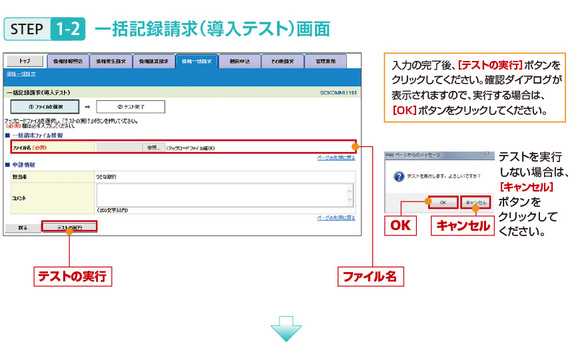Open the 債権譲渡請求 tab
Viewport: 580px width, 364px height.
[x=154, y=61]
